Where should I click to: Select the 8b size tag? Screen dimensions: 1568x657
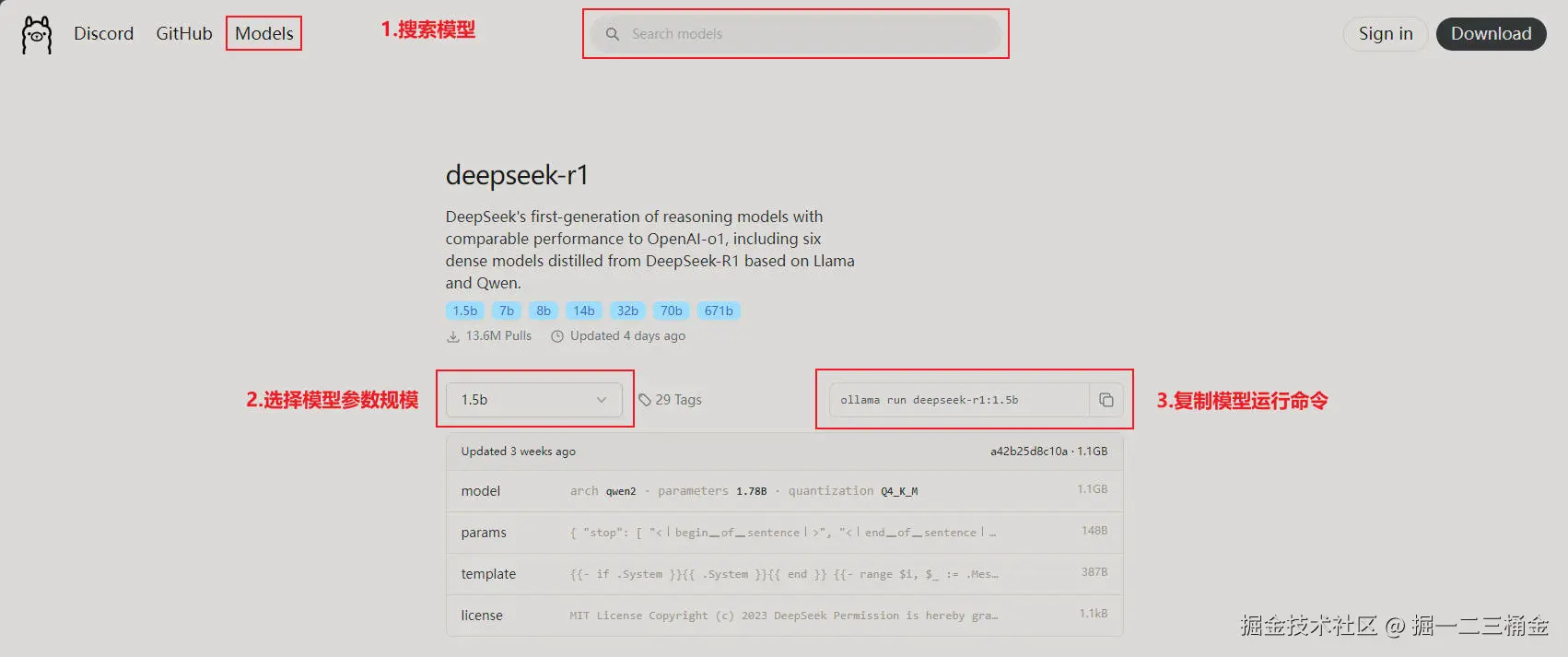click(x=544, y=311)
